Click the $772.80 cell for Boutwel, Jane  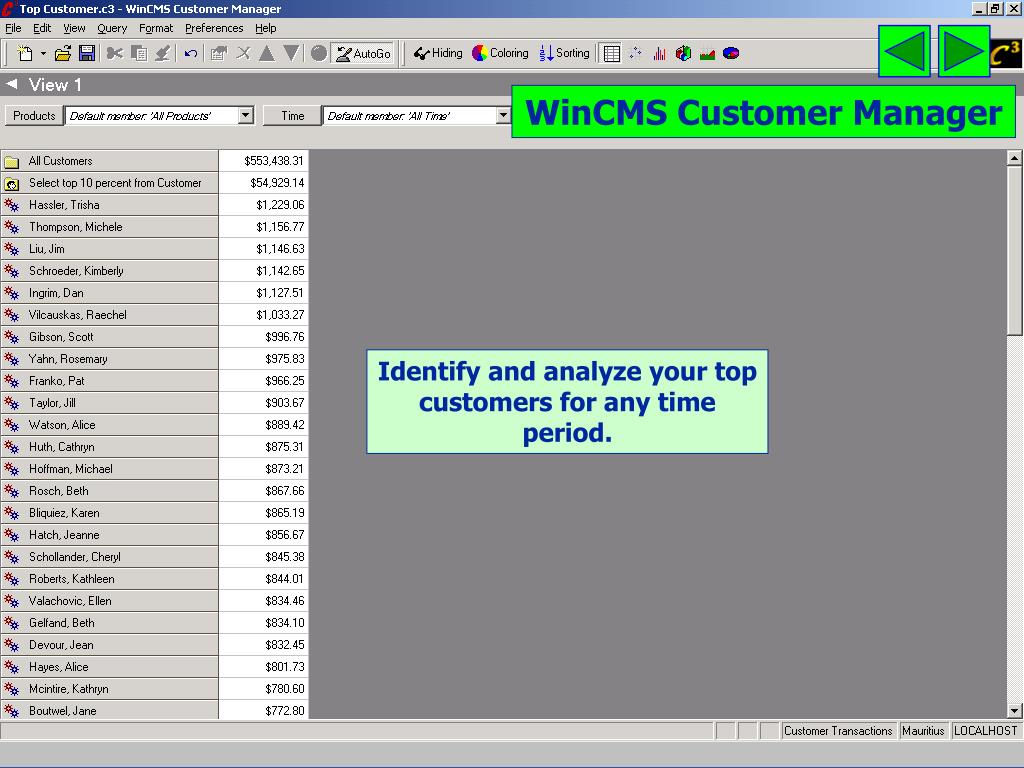[264, 710]
